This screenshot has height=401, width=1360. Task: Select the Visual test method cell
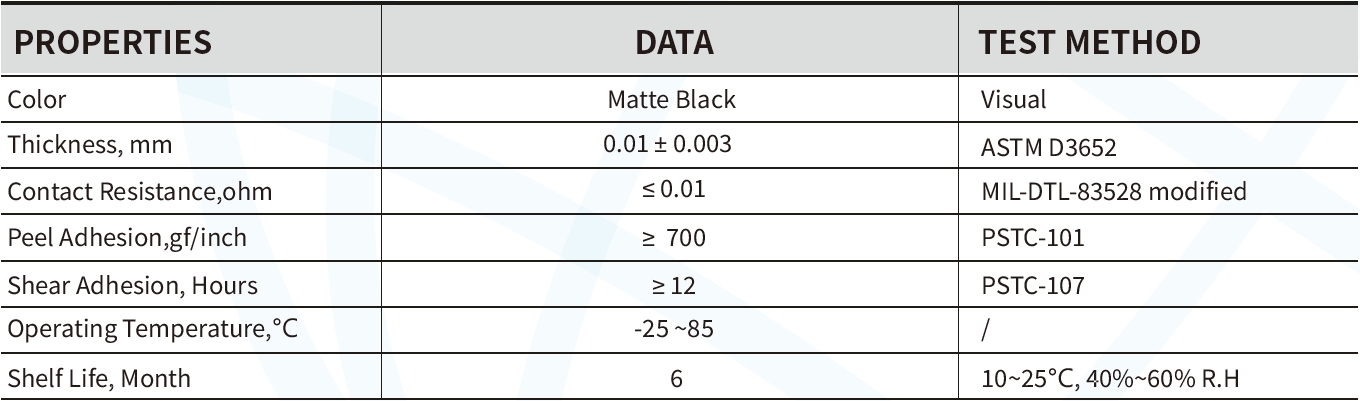pos(1014,99)
